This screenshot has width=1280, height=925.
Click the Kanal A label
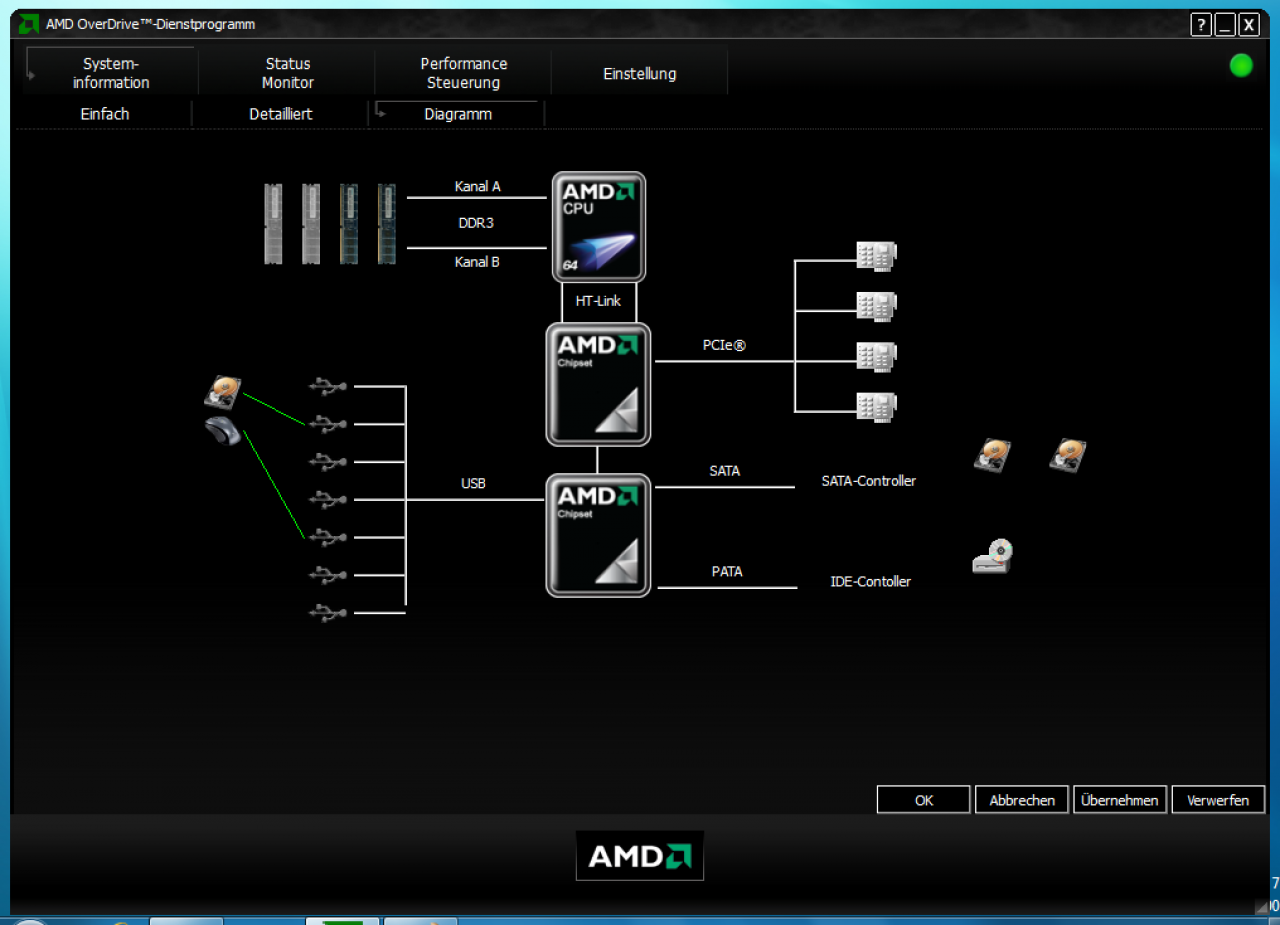coord(477,186)
